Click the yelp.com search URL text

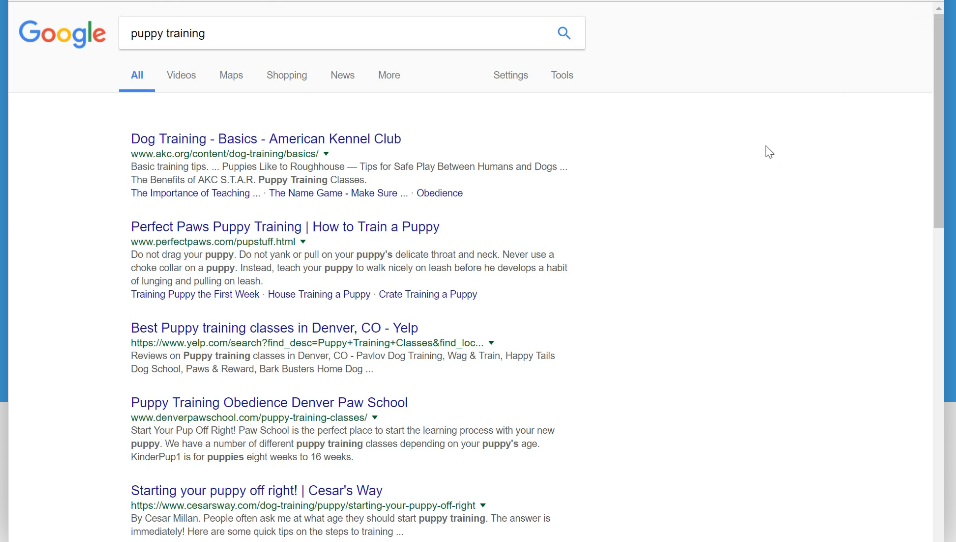pos(307,343)
